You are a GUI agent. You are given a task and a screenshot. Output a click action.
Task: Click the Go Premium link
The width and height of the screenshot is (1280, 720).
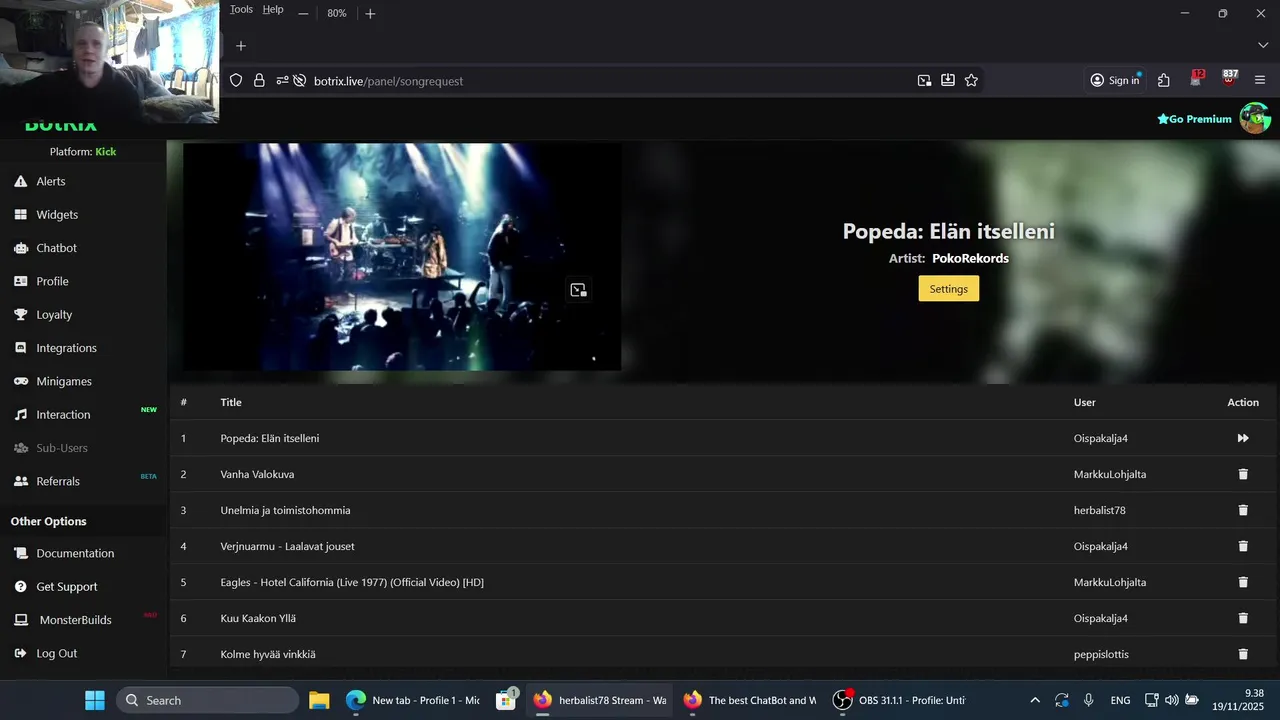tap(1194, 119)
